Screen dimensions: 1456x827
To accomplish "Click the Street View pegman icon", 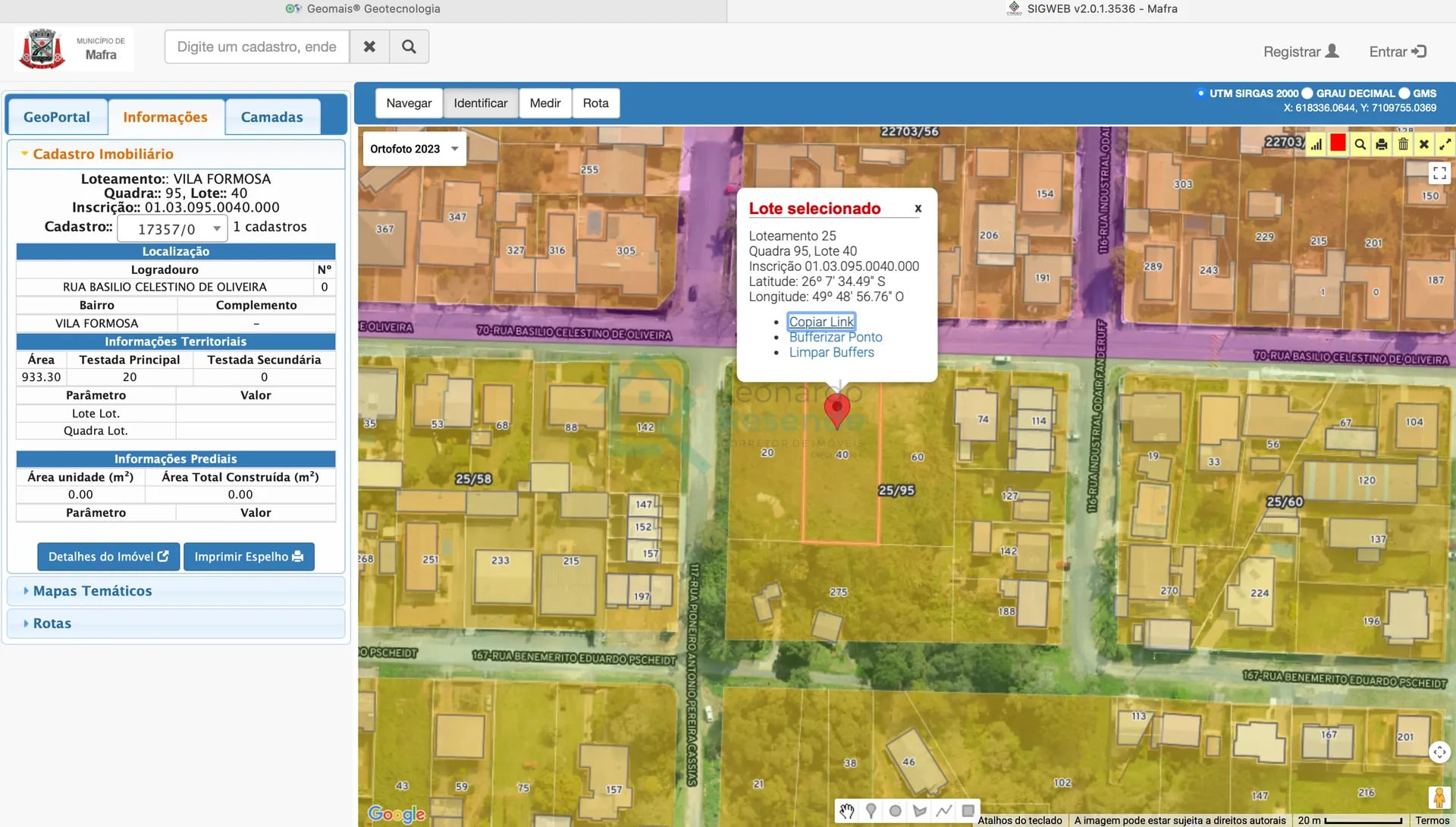I will 1439,797.
